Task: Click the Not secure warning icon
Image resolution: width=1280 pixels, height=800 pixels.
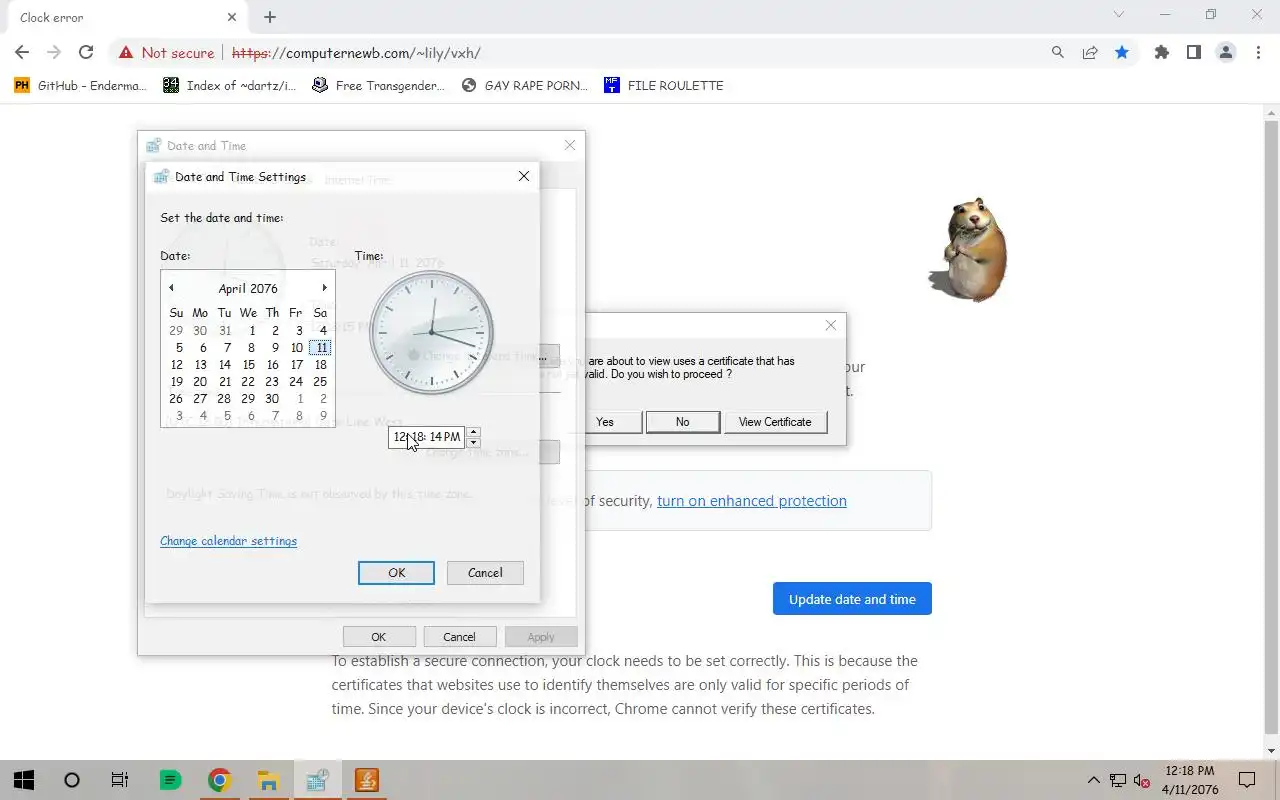Action: [x=125, y=53]
